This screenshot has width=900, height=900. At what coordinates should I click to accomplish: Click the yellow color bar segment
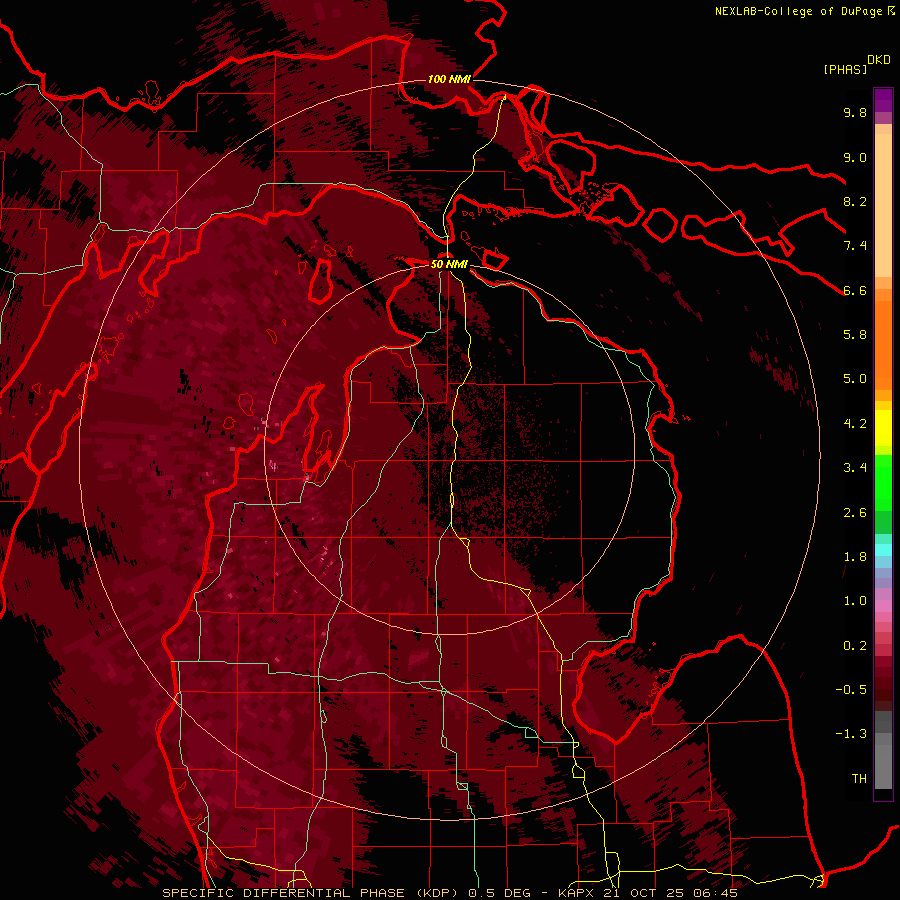pos(883,428)
